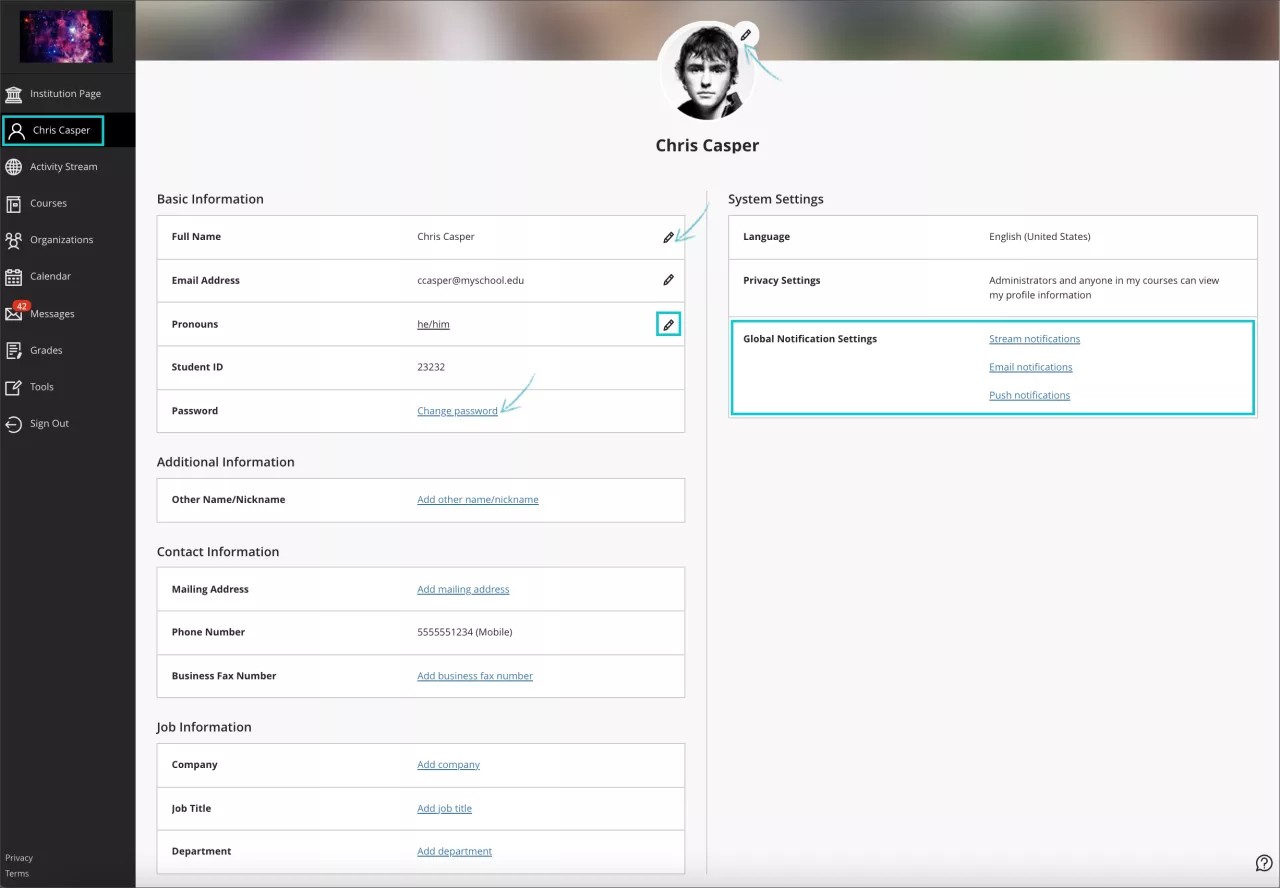The height and width of the screenshot is (888, 1280).
Task: Open the help assistant in the bottom corner
Action: tap(1264, 862)
